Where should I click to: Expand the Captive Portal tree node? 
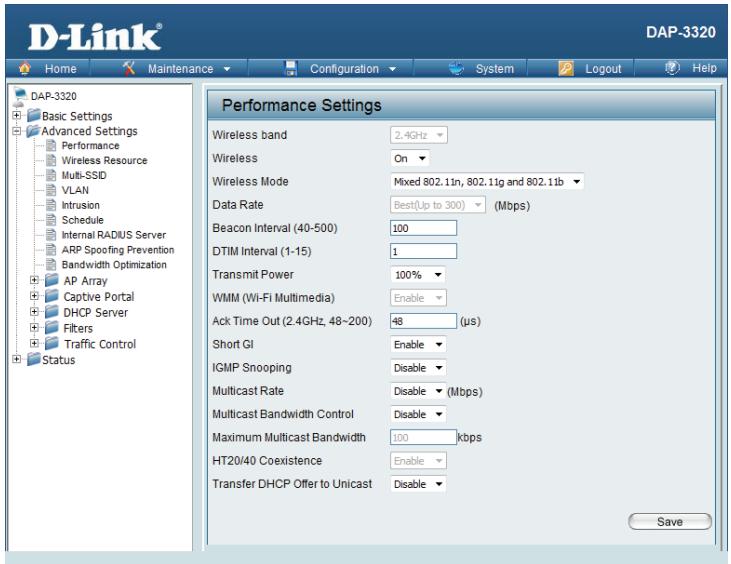coord(34,296)
